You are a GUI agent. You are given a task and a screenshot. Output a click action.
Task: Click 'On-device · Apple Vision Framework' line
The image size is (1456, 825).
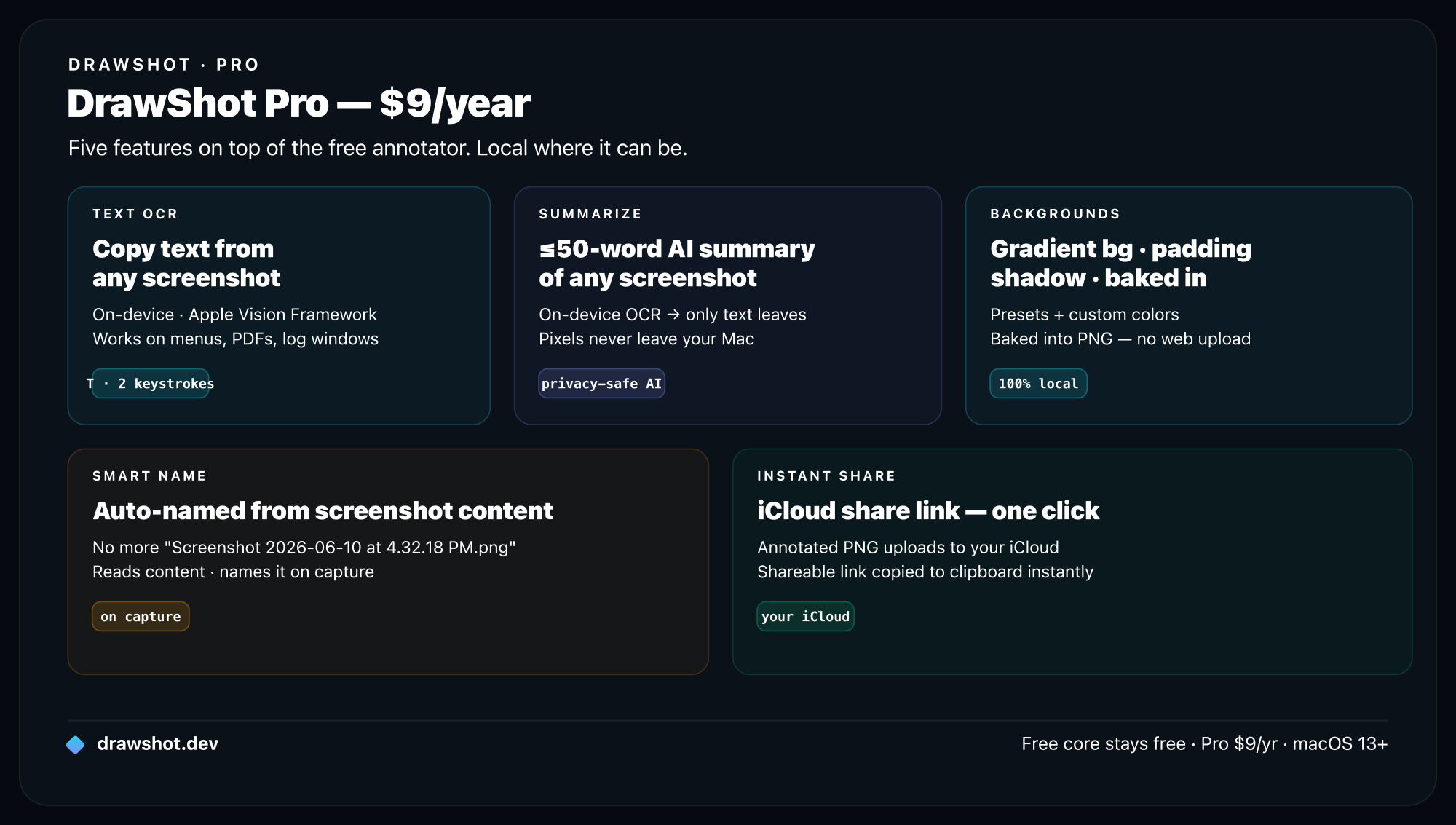(x=234, y=315)
